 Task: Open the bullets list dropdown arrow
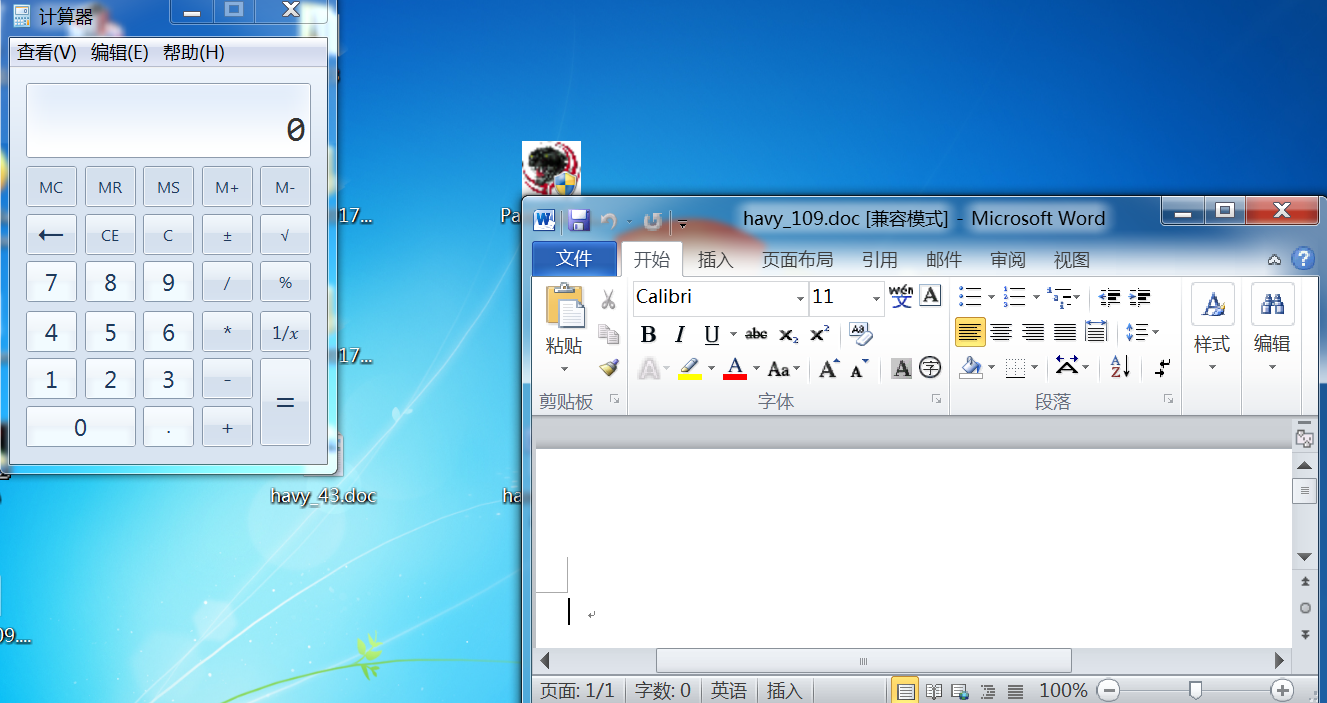point(991,297)
